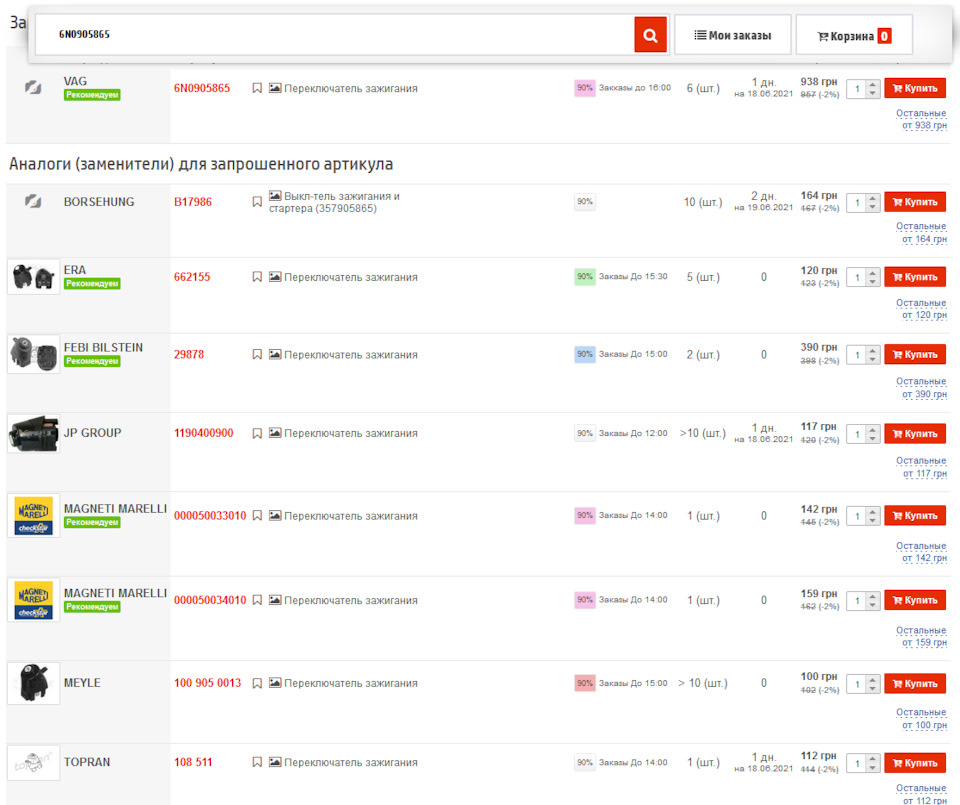Increase quantity for FEBI BILSTEIN 29878
This screenshot has width=960, height=805.
873,351
